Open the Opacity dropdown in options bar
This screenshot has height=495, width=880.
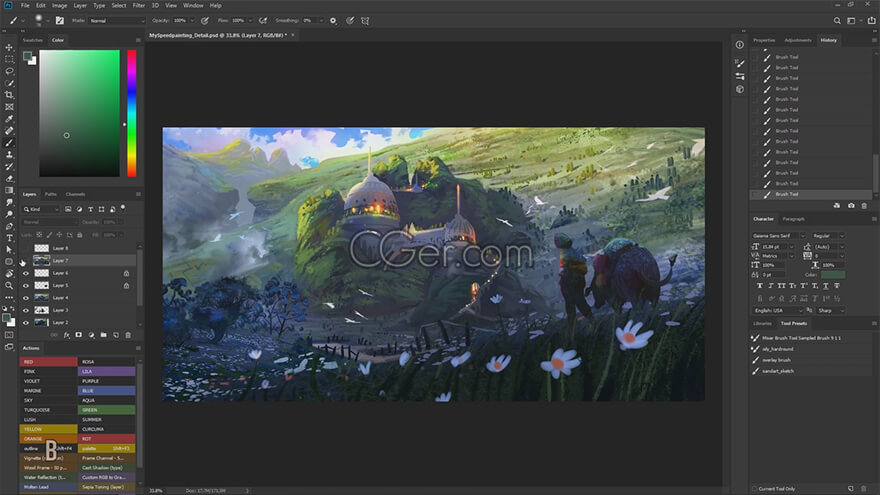pos(192,21)
